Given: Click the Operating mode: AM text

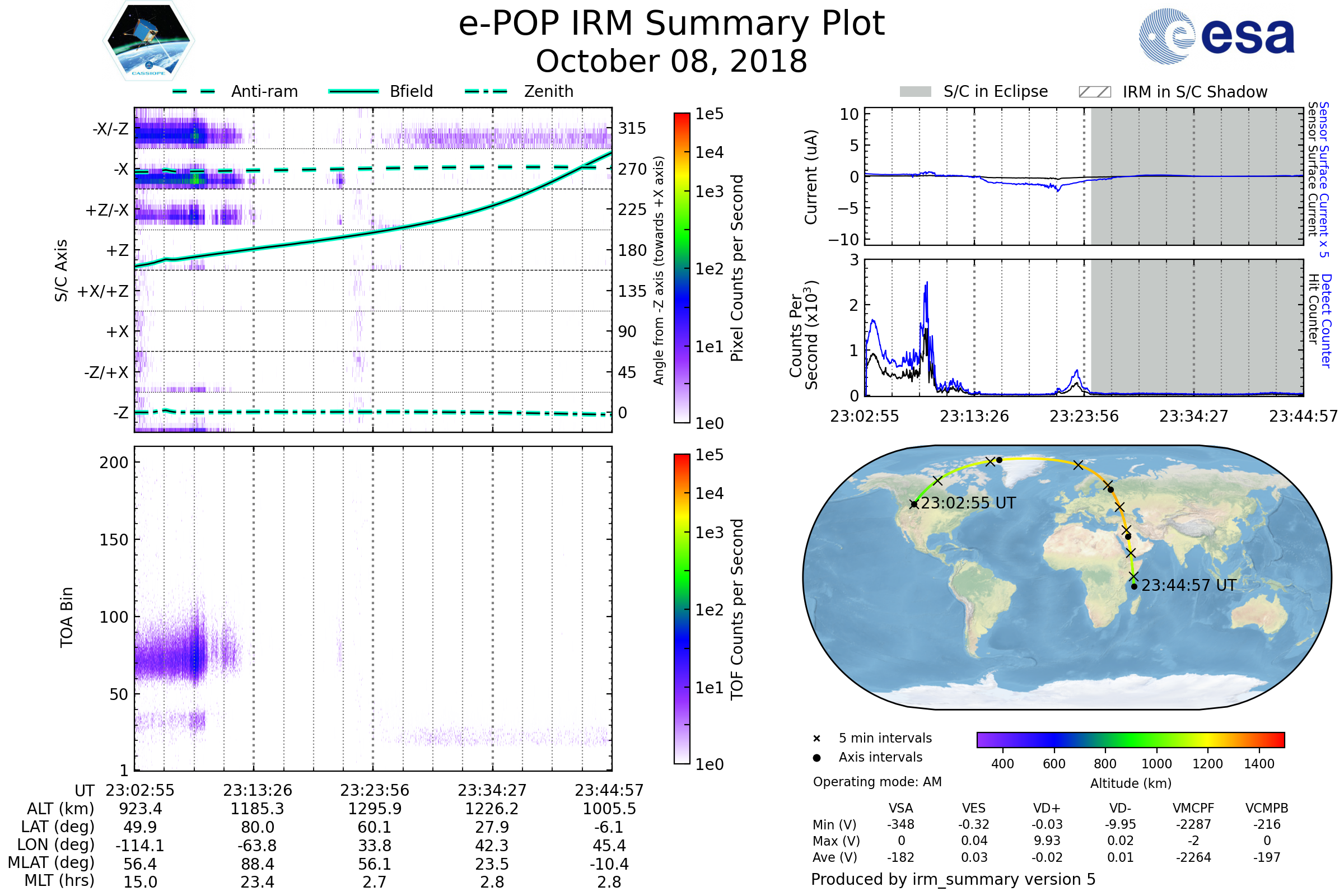Looking at the screenshot, I should click(x=877, y=782).
